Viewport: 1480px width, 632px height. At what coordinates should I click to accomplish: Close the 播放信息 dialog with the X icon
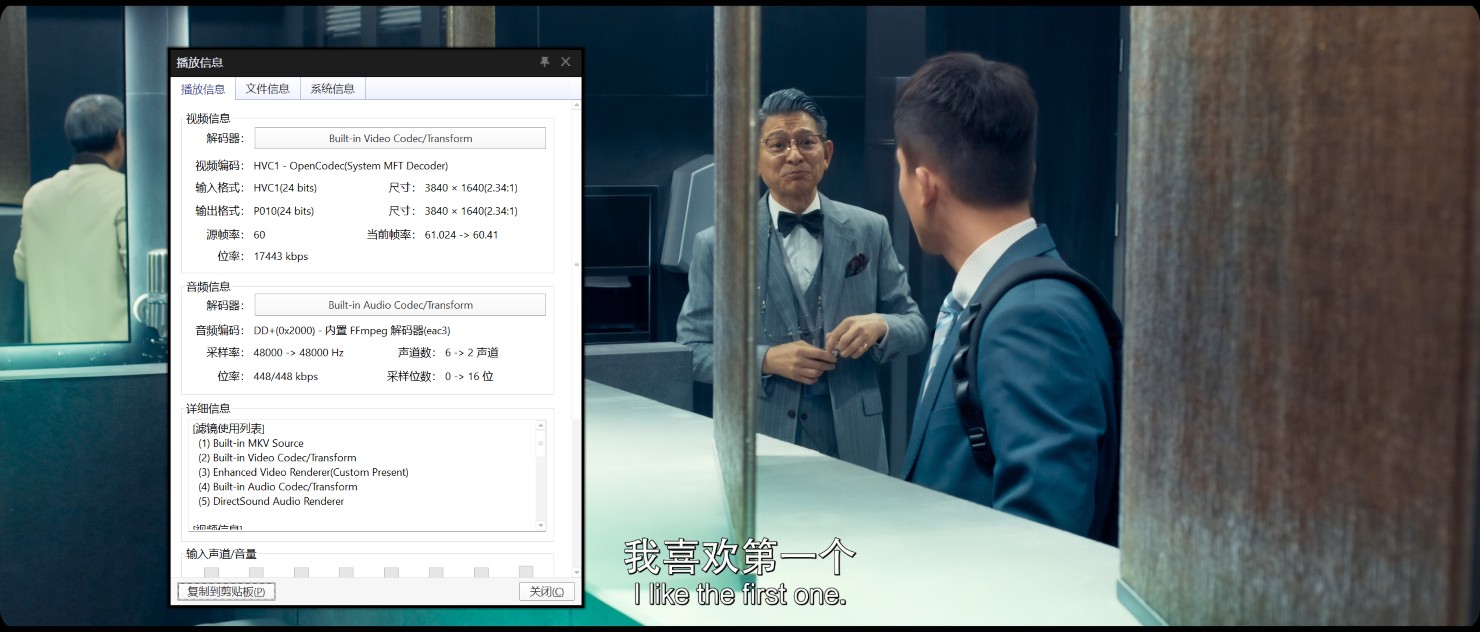click(x=565, y=62)
